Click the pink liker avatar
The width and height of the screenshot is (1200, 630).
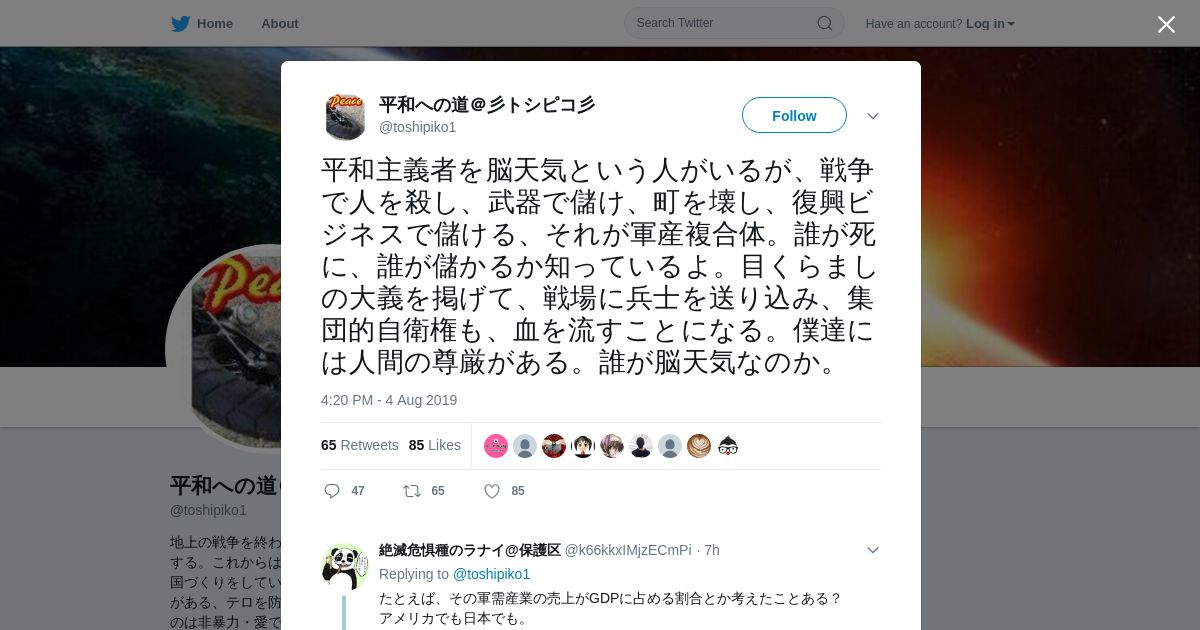pos(496,446)
